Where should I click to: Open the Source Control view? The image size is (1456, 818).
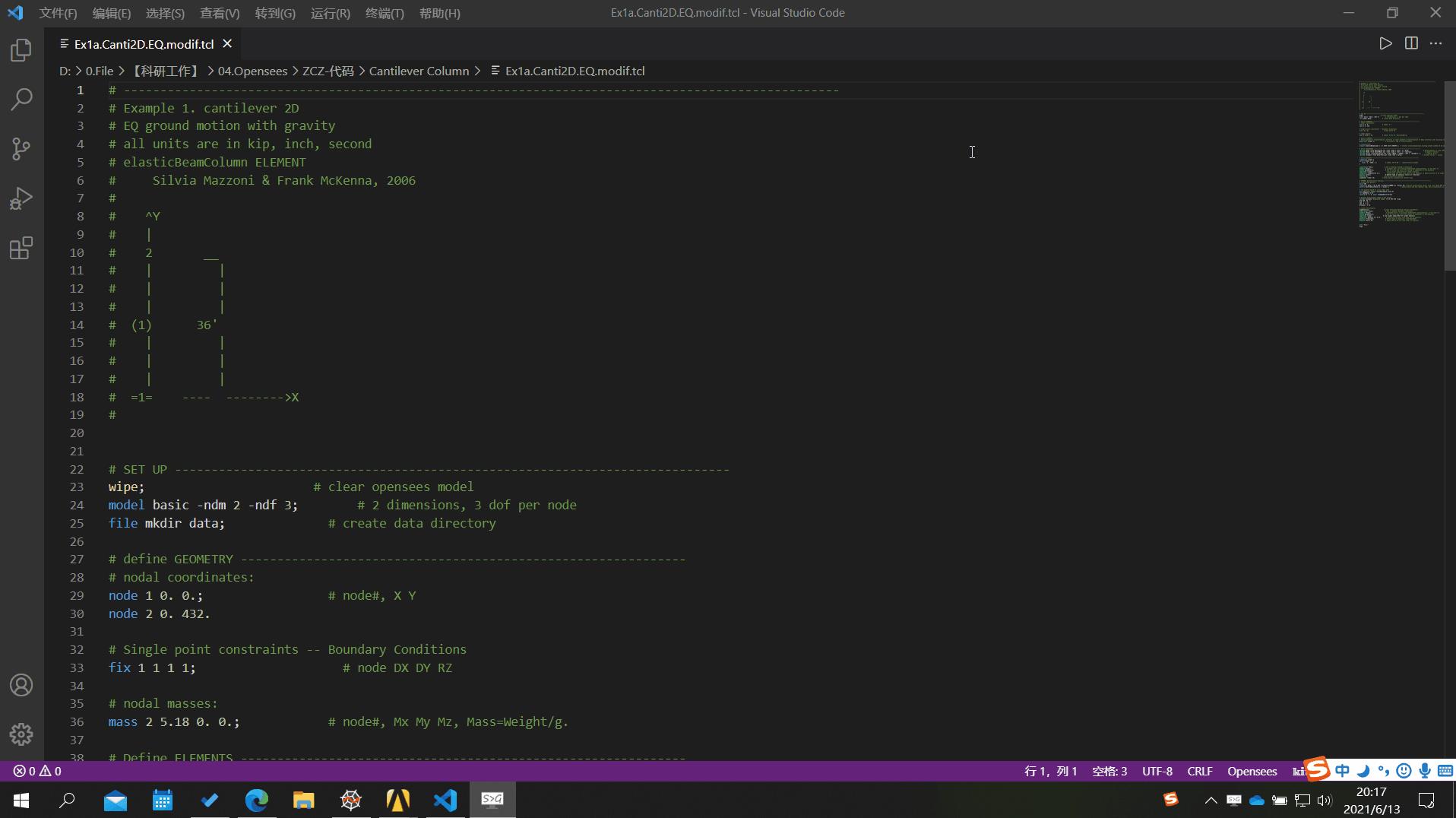point(21,148)
